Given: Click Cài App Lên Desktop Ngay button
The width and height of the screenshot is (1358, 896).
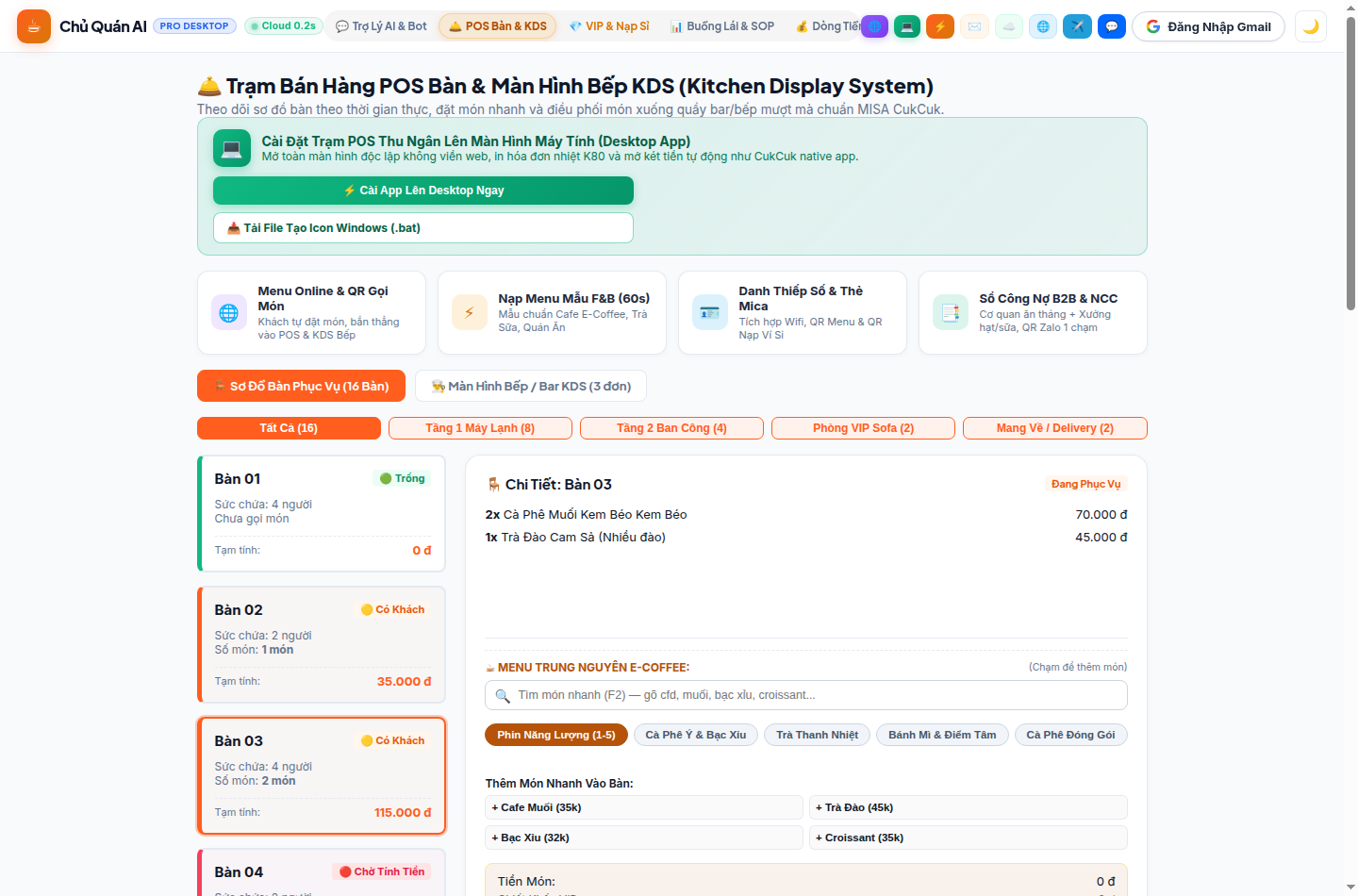Looking at the screenshot, I should coord(423,191).
